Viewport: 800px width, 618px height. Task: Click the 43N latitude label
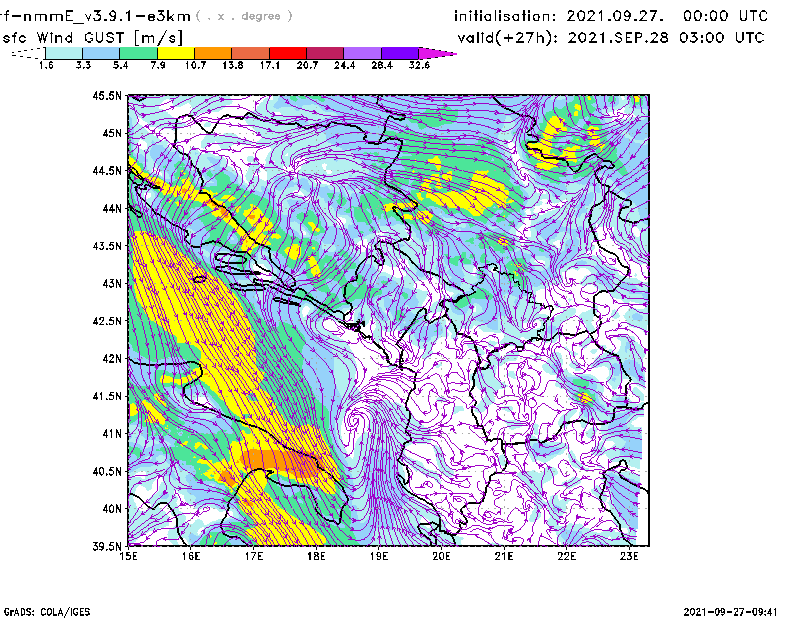(x=112, y=283)
